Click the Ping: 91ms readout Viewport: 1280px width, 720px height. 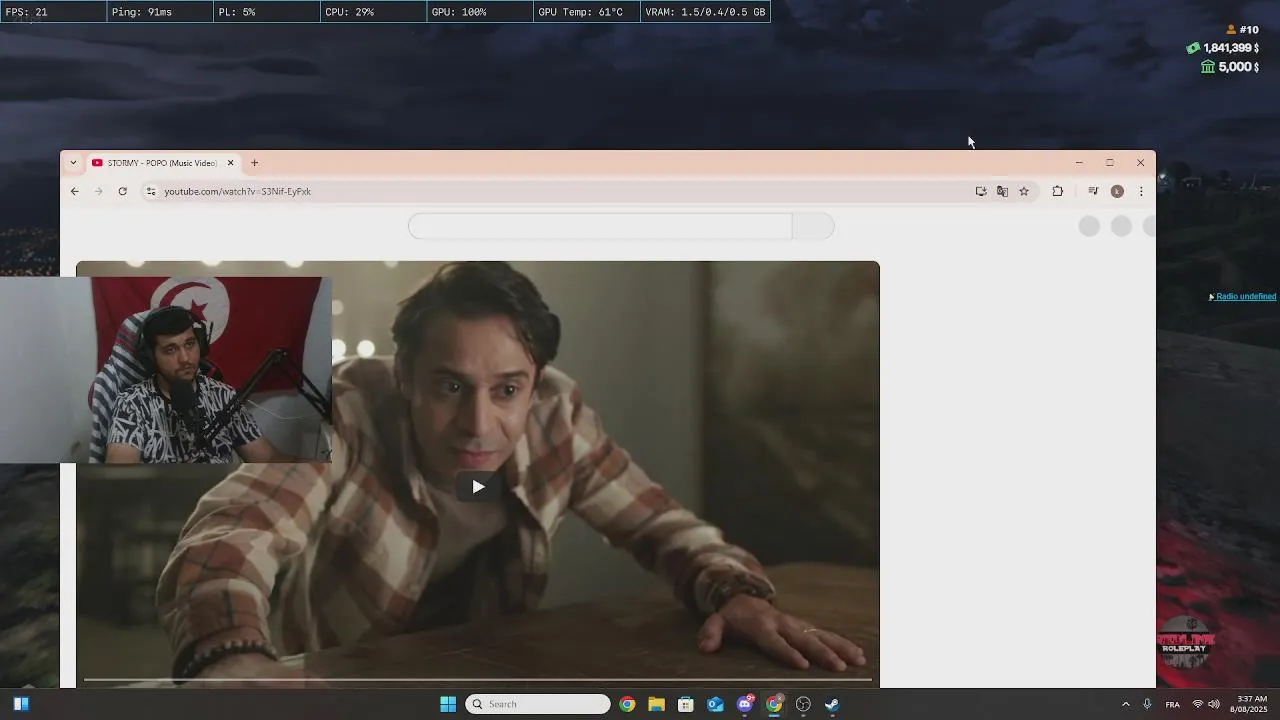point(160,12)
